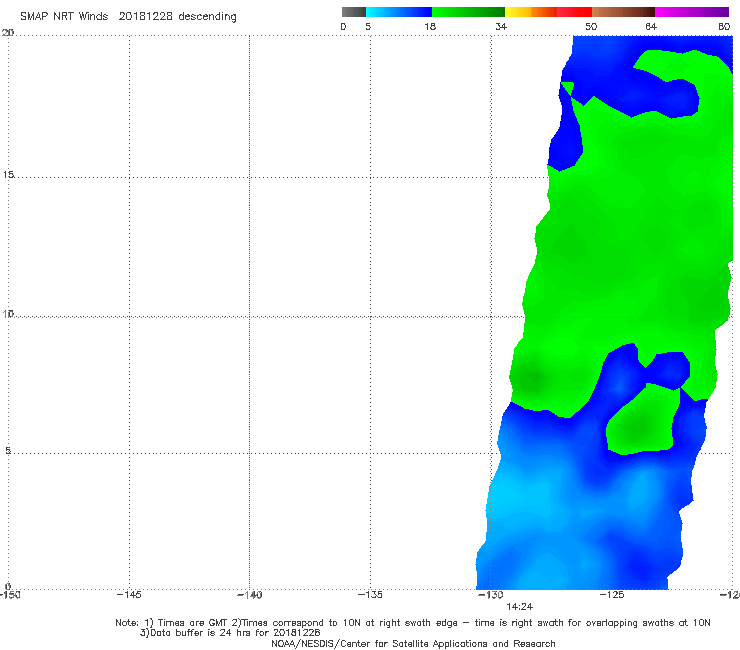Click the swath time label "14:24"
The image size is (740, 650).
coord(520,607)
